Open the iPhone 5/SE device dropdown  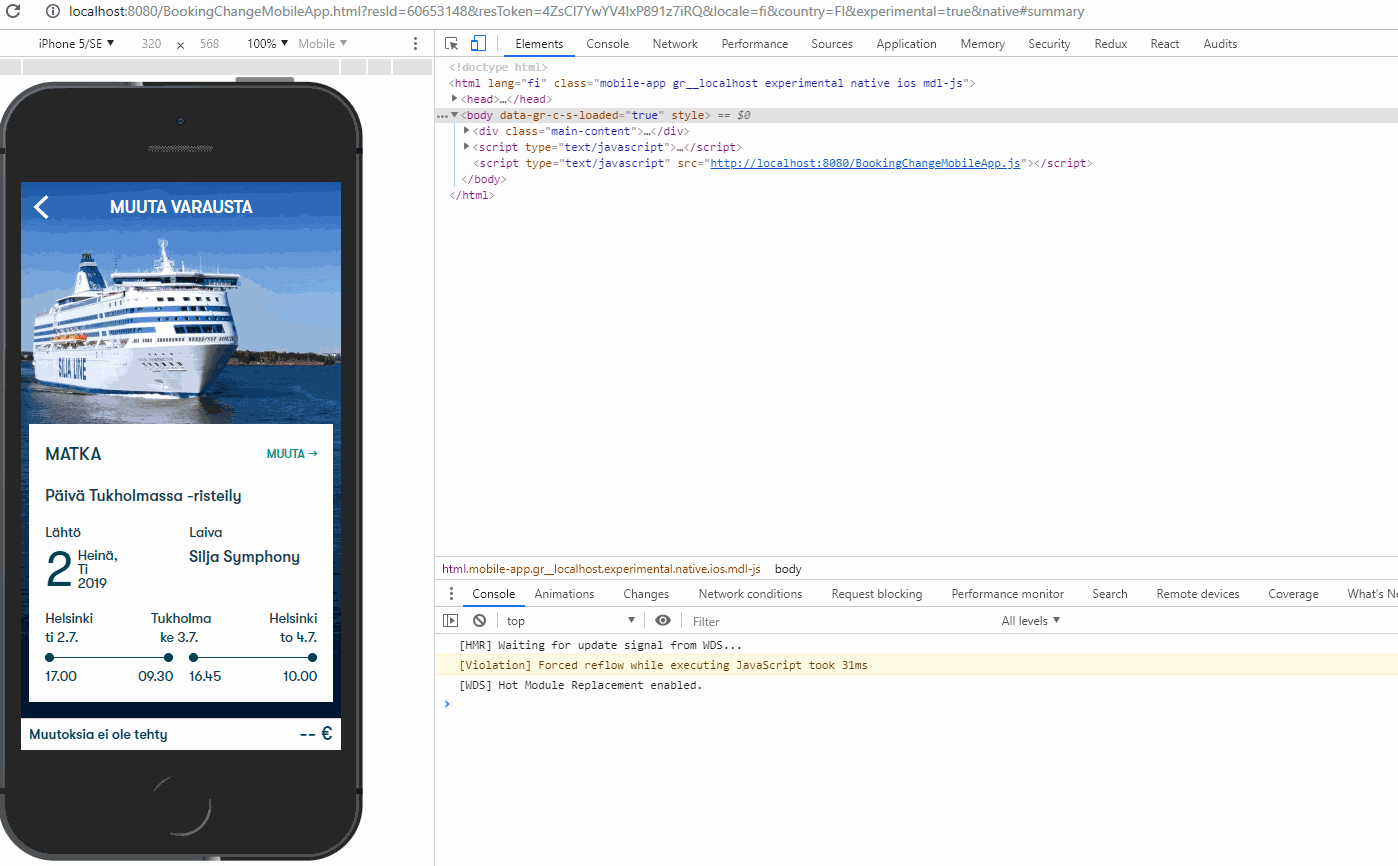(76, 44)
